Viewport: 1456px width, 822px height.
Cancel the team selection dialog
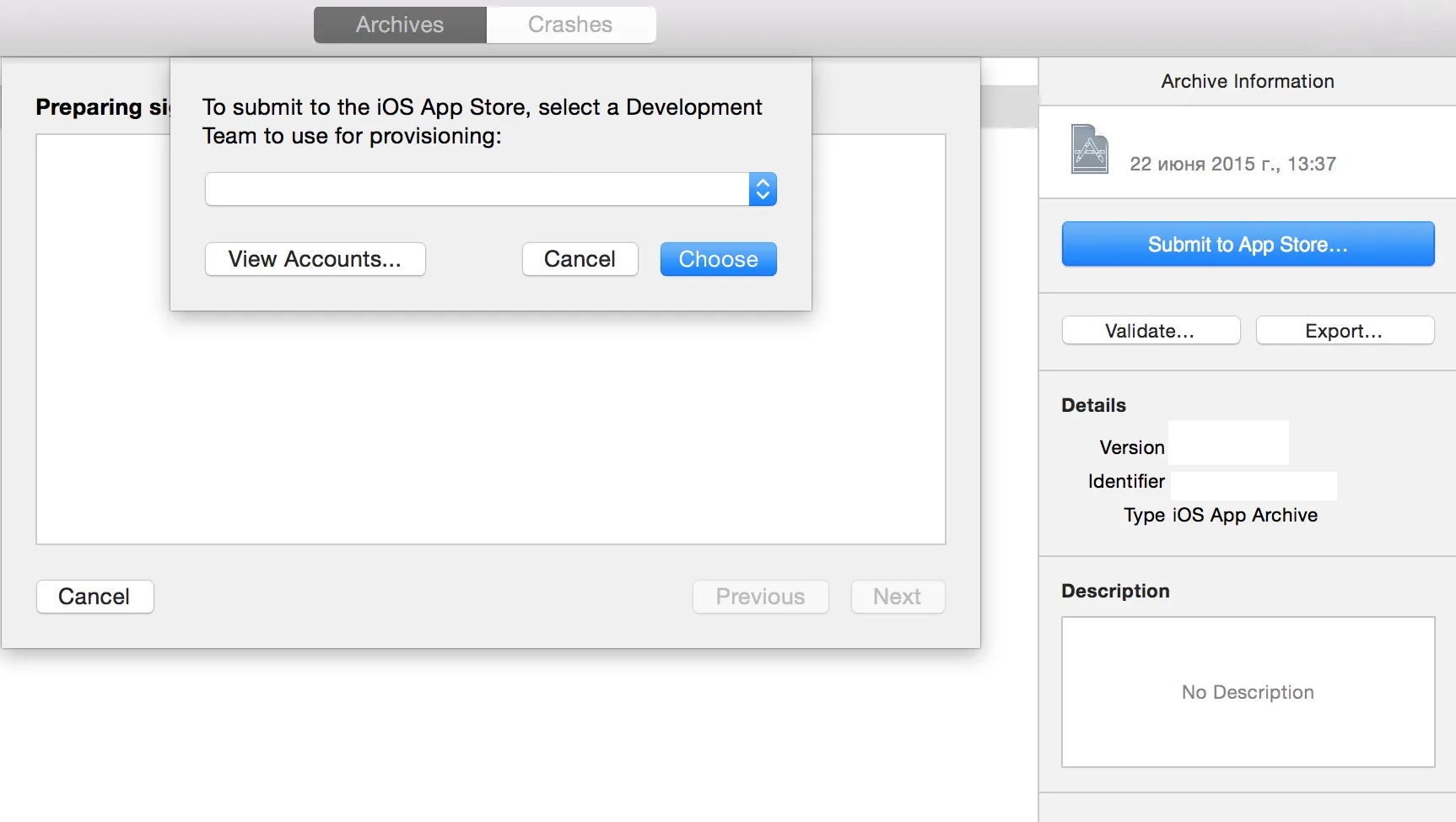pyautogui.click(x=580, y=259)
